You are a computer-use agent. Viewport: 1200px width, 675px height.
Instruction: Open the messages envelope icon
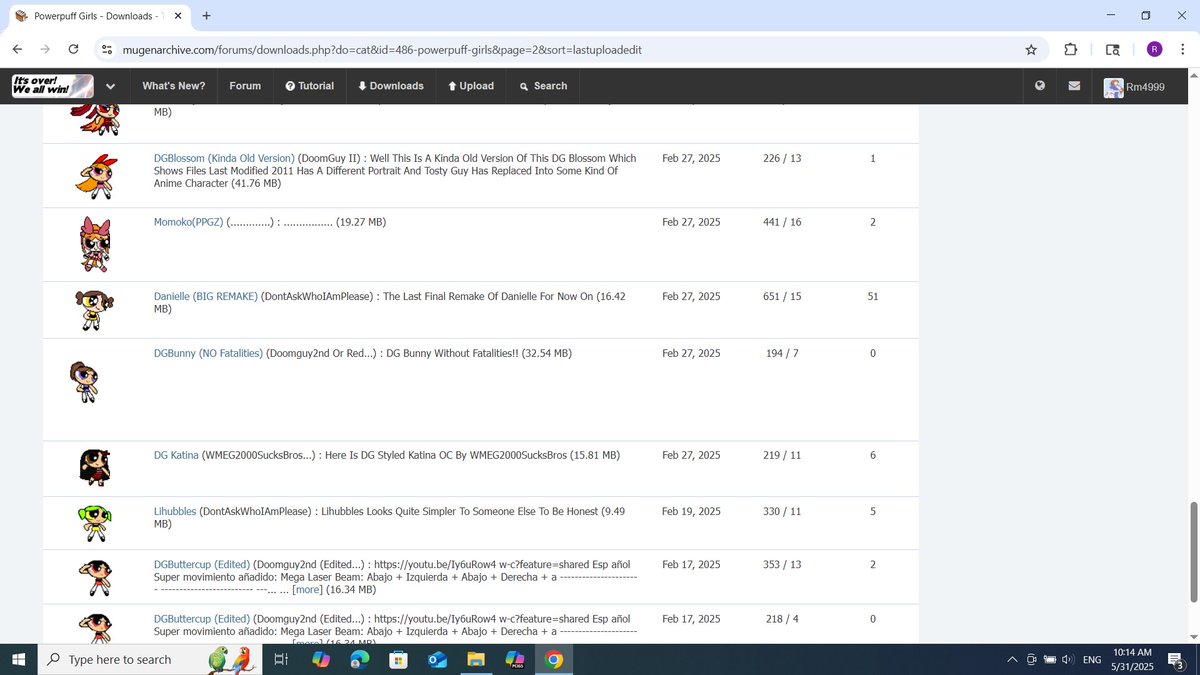tap(1074, 86)
